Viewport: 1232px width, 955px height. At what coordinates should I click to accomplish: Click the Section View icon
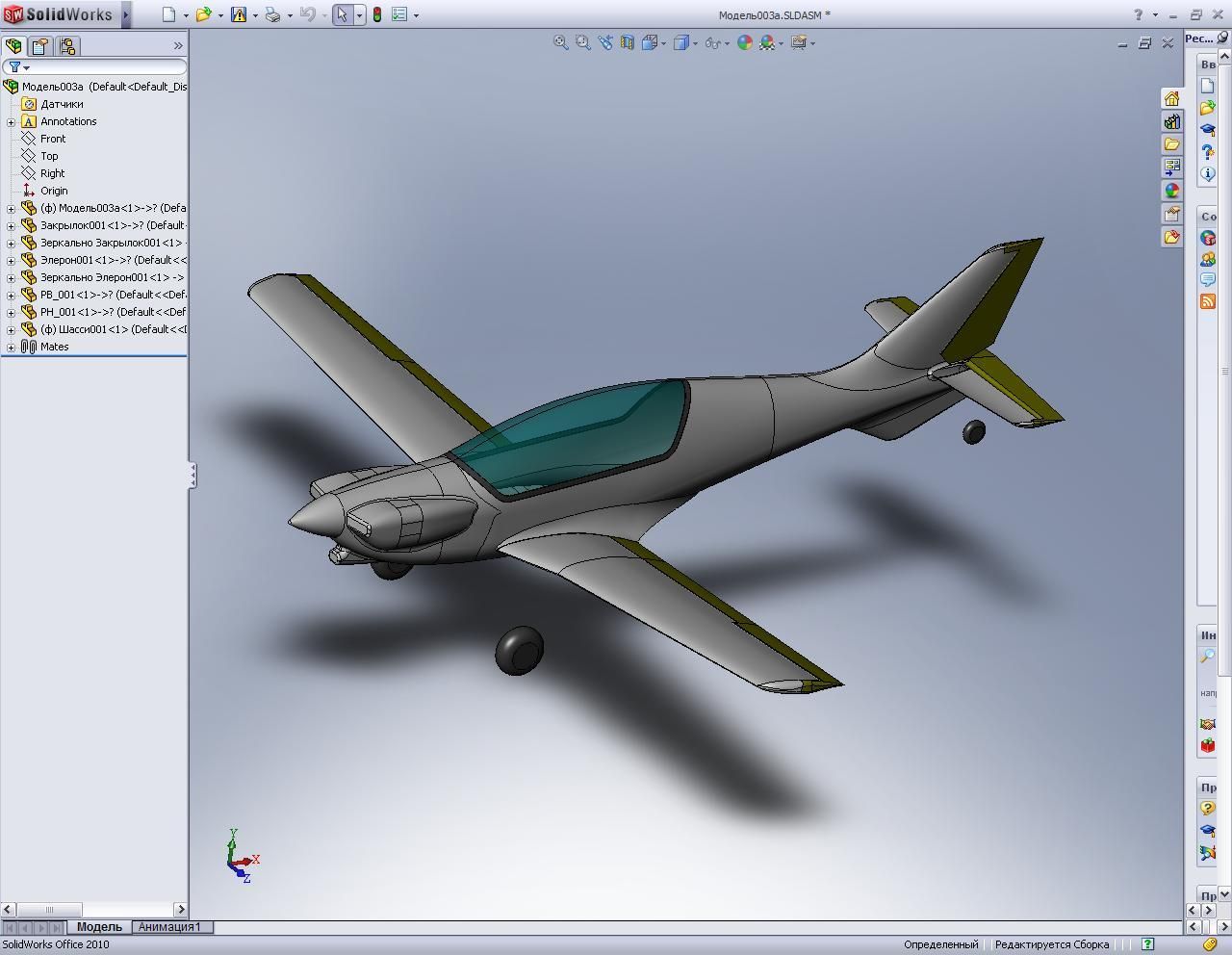click(628, 42)
